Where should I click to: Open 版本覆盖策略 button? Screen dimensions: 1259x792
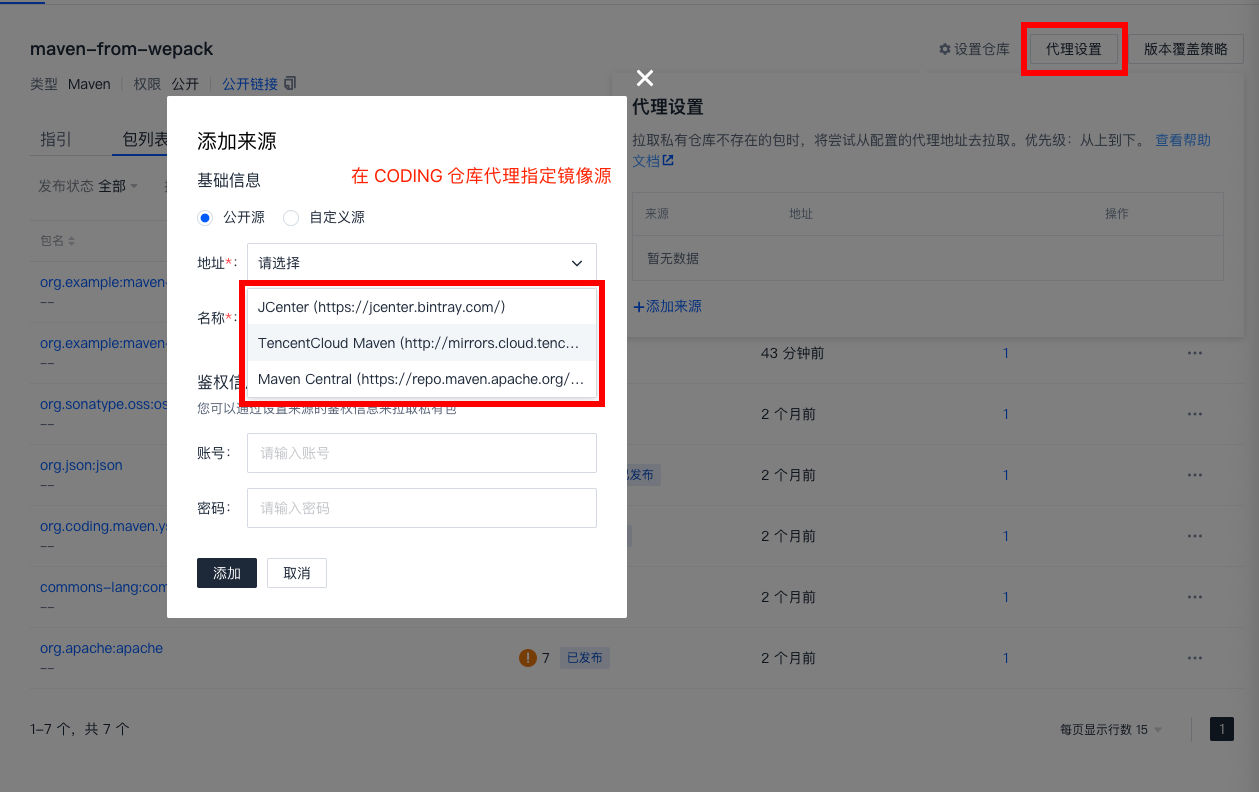pos(1186,49)
